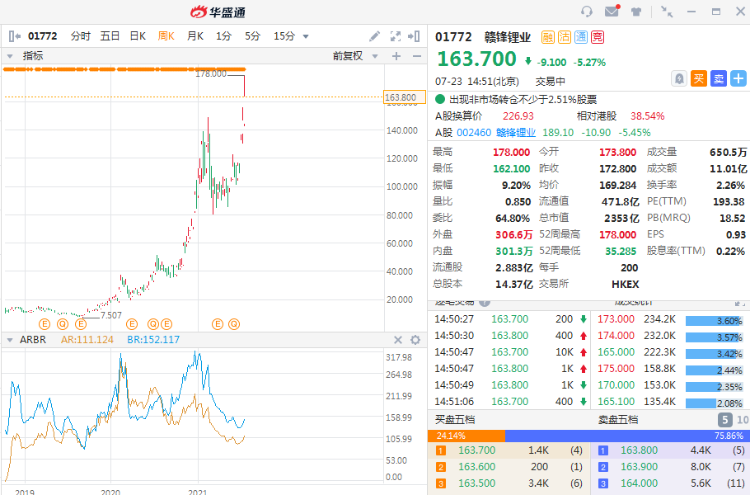Click the orange chart range scrollbar

[x=124, y=69]
